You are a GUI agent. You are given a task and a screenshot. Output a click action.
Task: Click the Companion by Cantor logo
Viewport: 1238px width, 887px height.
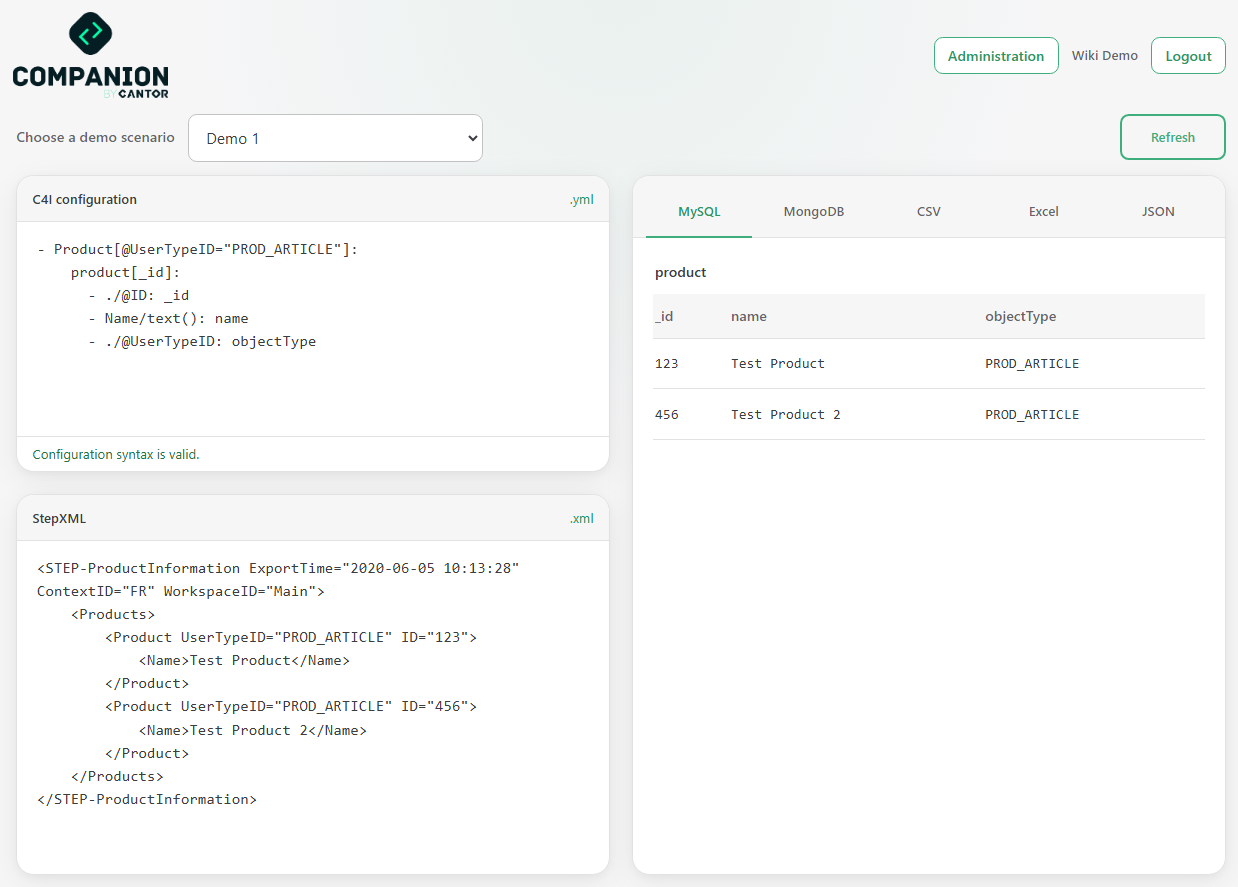[90, 56]
